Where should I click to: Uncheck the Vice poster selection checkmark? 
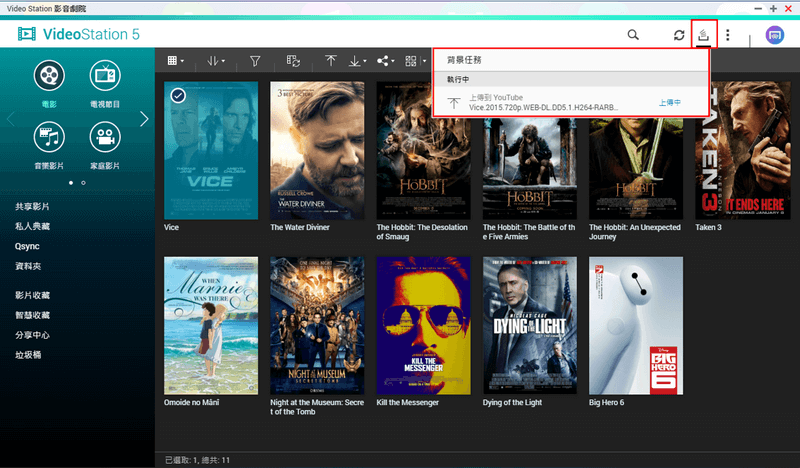[178, 95]
